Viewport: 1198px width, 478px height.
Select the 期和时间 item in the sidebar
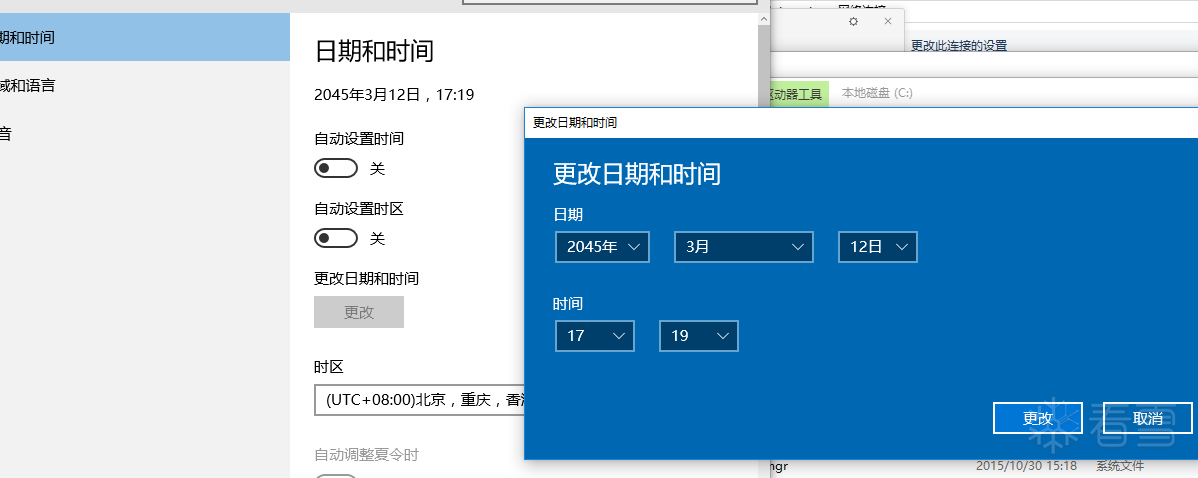(145, 37)
